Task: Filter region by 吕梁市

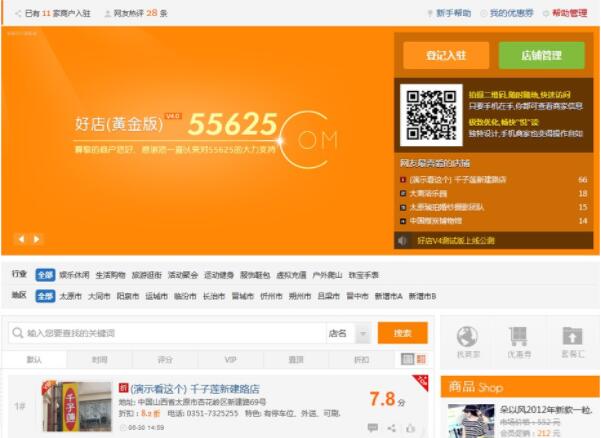Action: (x=328, y=296)
